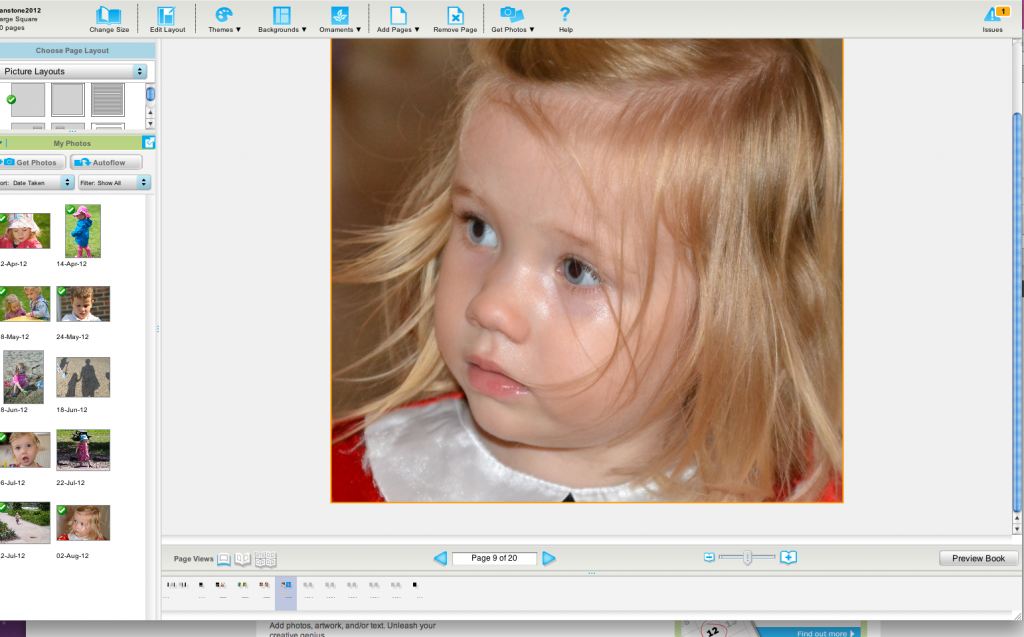Select the 6-Jul-12 baby photo thumbnail

(25, 450)
